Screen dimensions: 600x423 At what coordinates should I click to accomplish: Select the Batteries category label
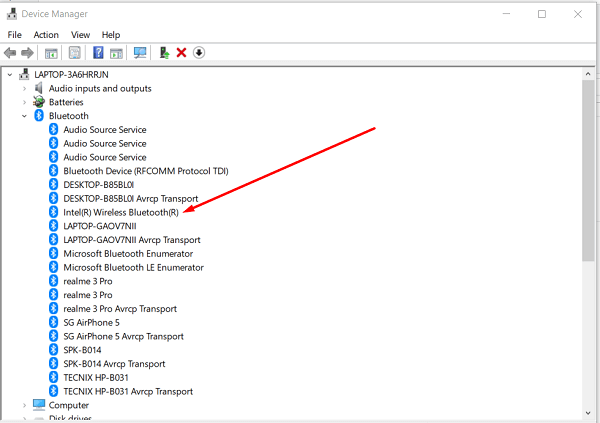[66, 102]
